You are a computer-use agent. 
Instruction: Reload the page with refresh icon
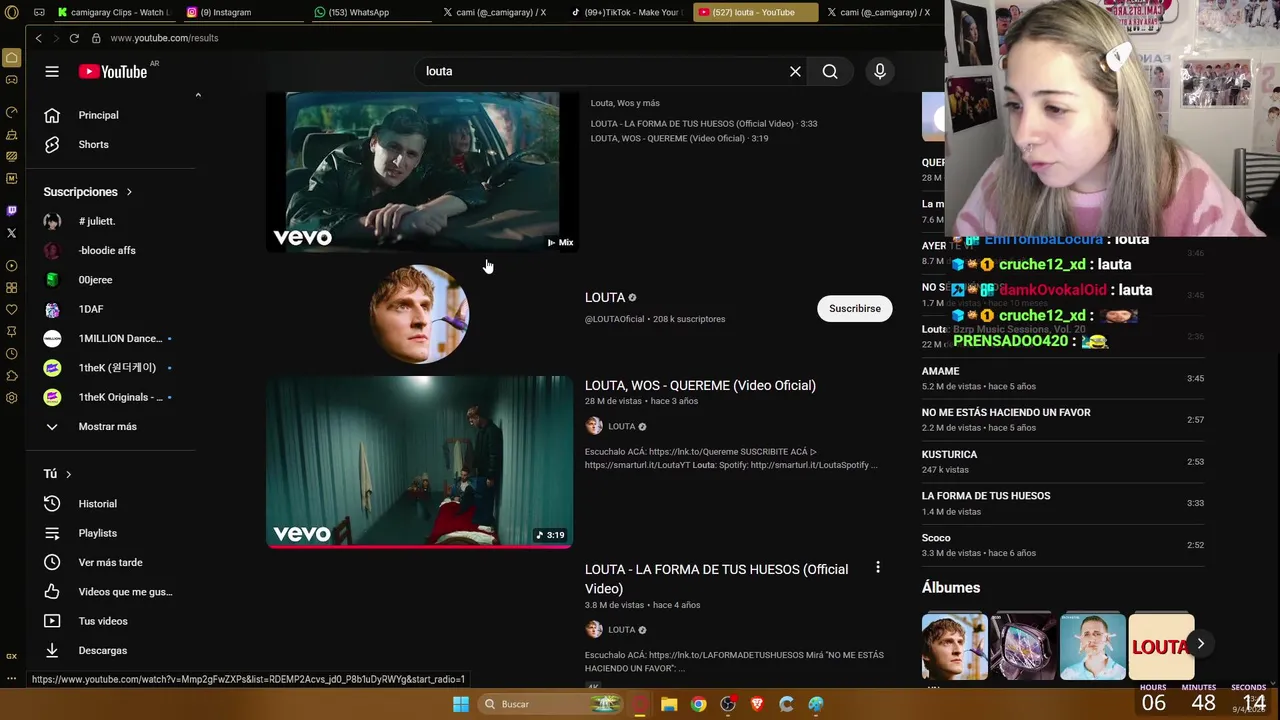click(x=74, y=38)
